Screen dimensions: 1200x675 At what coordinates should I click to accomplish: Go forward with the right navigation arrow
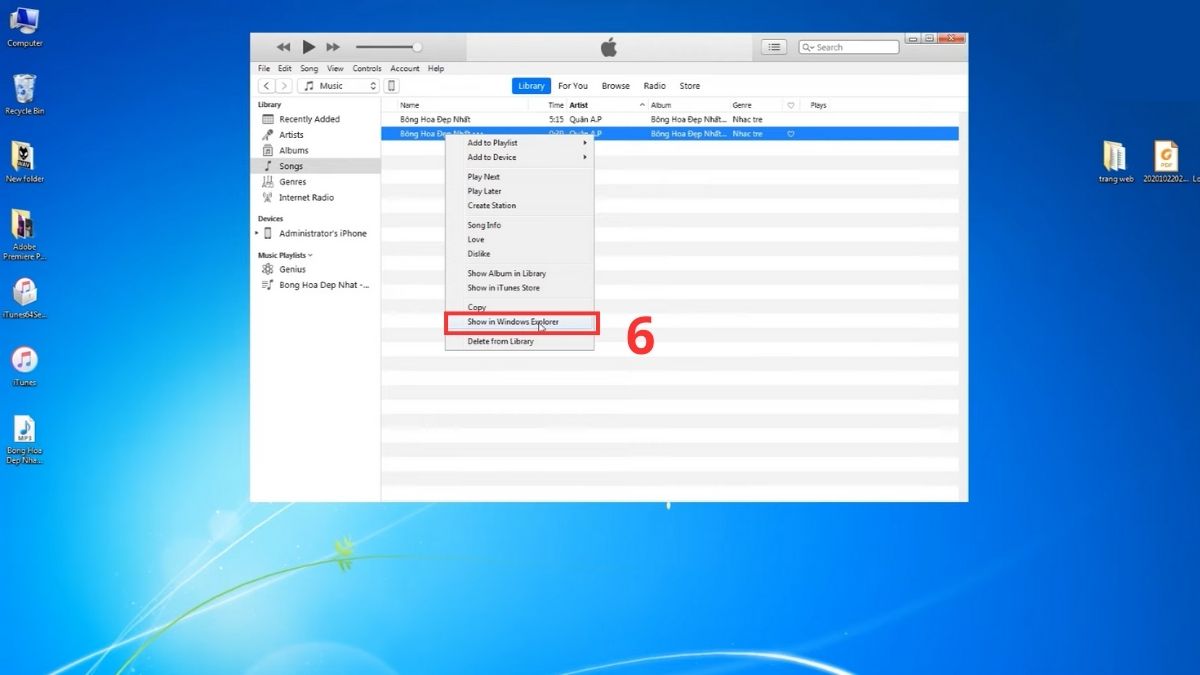(284, 86)
